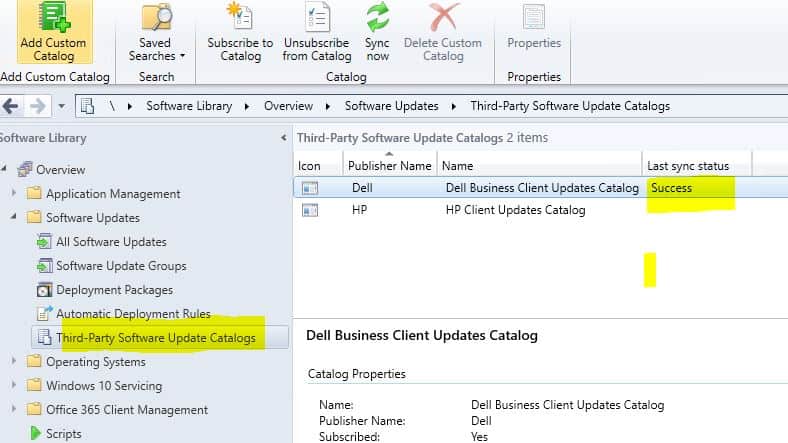
Task: Click the green Scripts node icon
Action: pyautogui.click(x=35, y=433)
